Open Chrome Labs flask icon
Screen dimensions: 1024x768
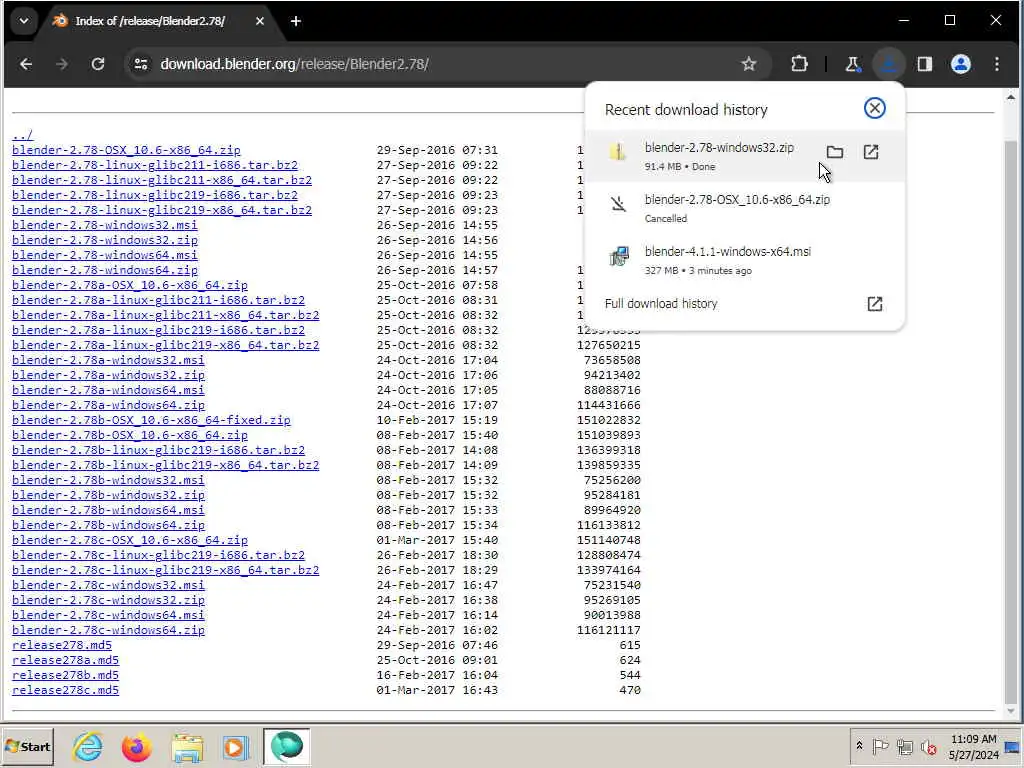(x=852, y=64)
